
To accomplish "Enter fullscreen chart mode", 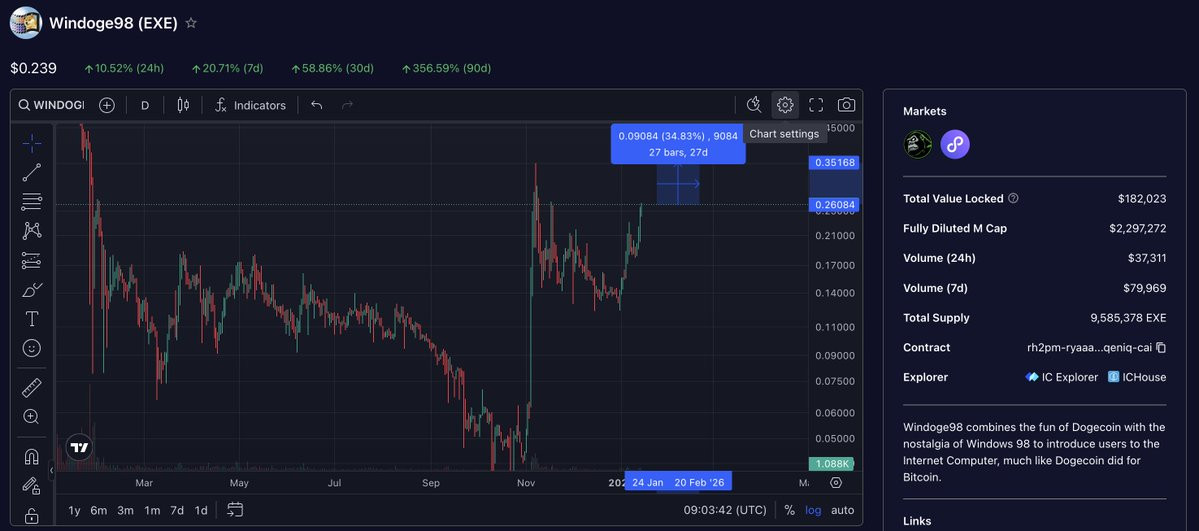I will pyautogui.click(x=816, y=105).
